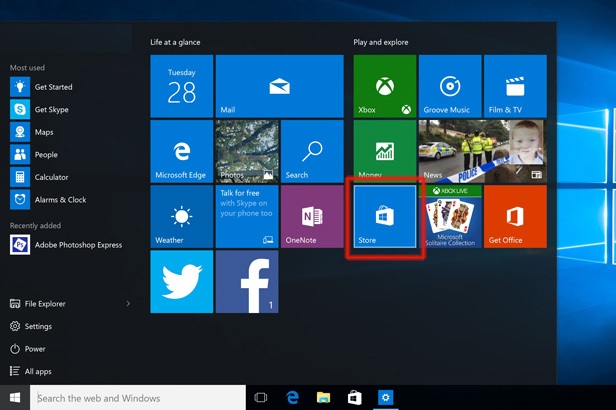Open File Explorer from the taskbar

(323, 398)
